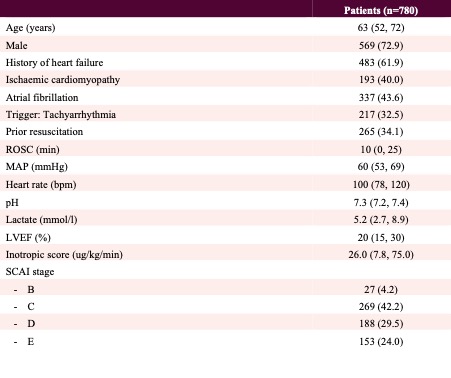Select the History of heart failure row
The width and height of the screenshot is (451, 378).
click(x=225, y=63)
